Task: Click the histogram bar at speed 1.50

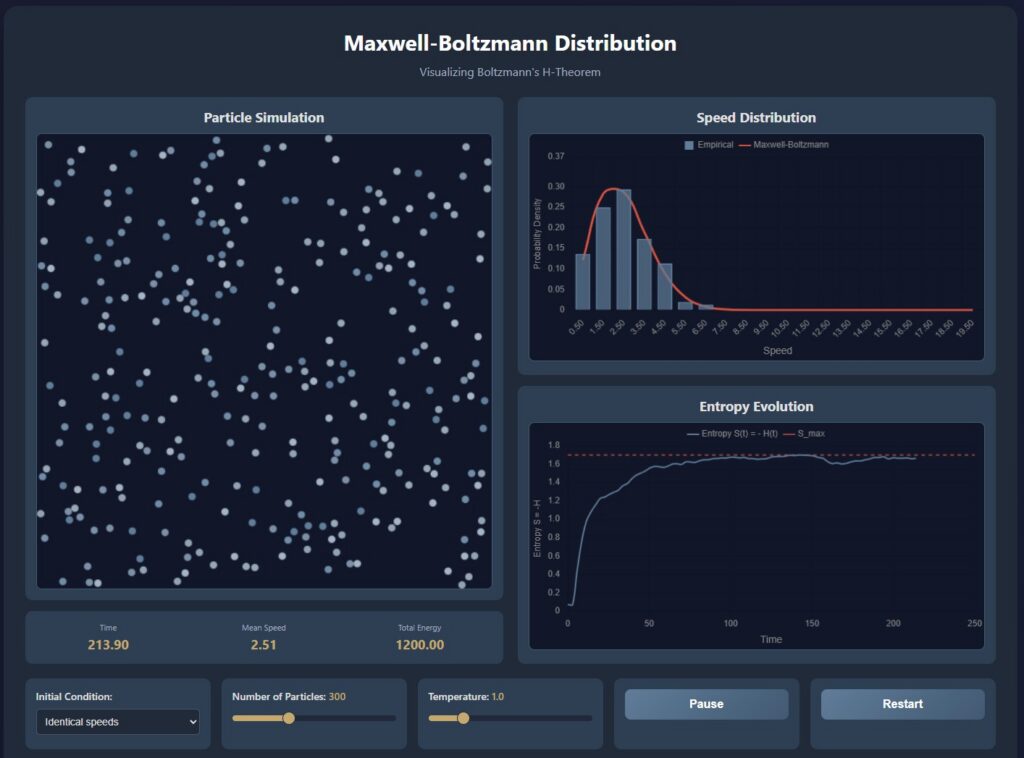Action: [603, 259]
